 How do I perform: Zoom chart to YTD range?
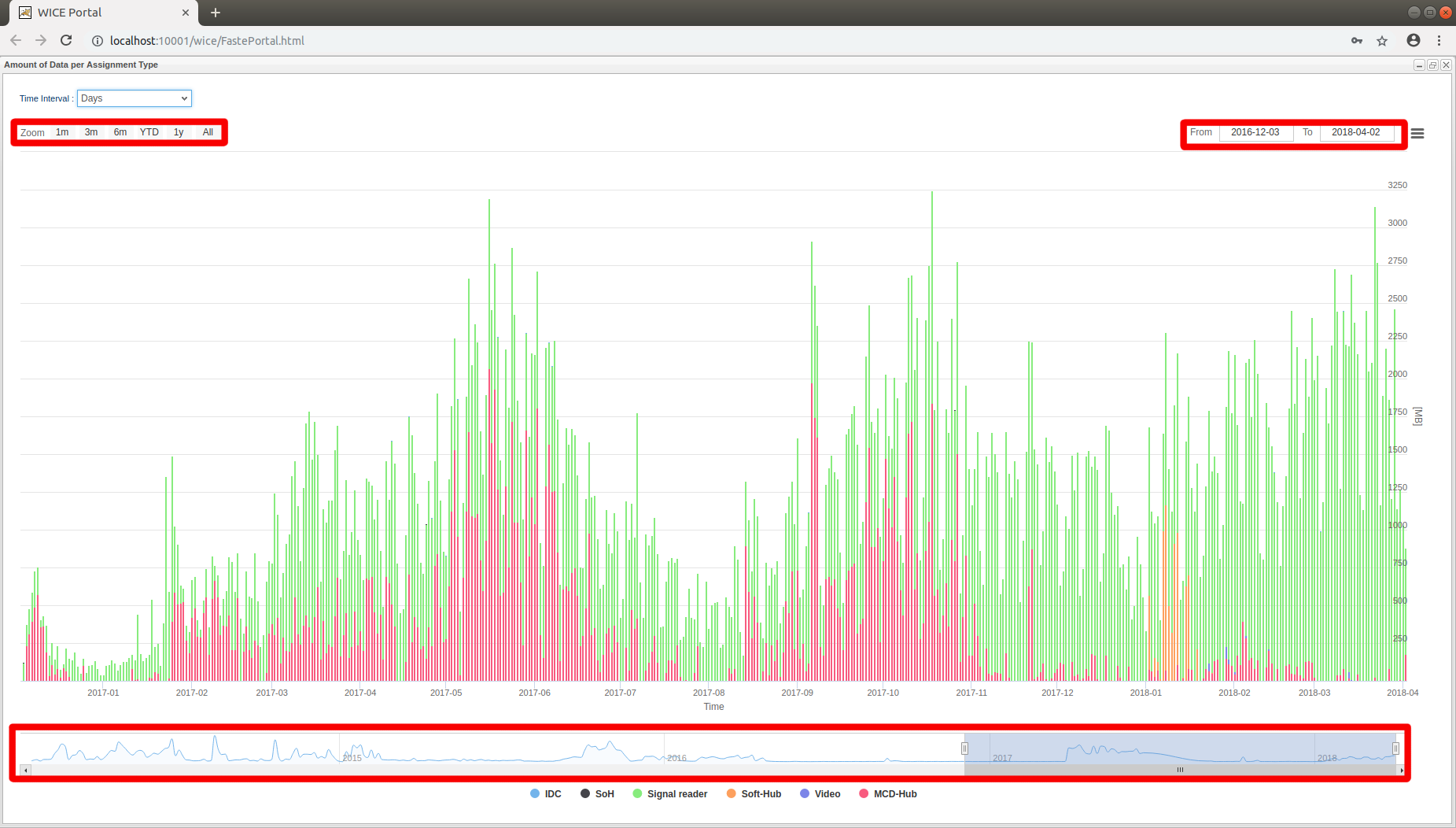click(x=149, y=132)
